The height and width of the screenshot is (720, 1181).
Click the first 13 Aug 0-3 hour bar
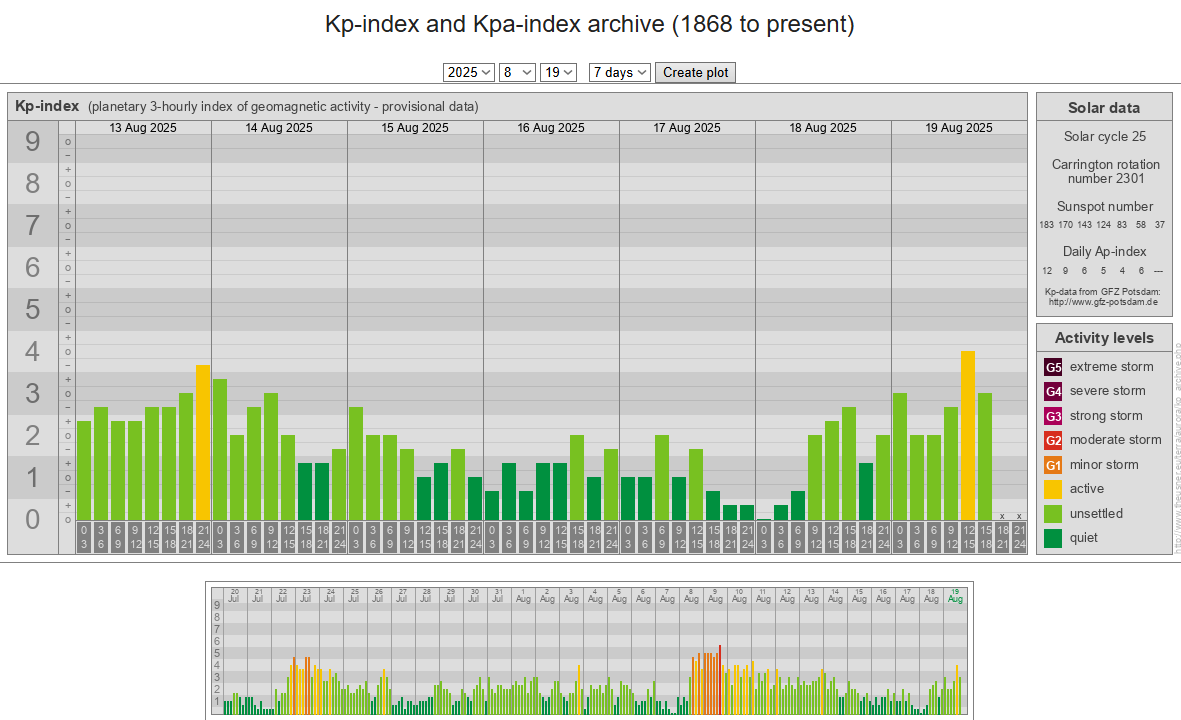click(x=84, y=471)
